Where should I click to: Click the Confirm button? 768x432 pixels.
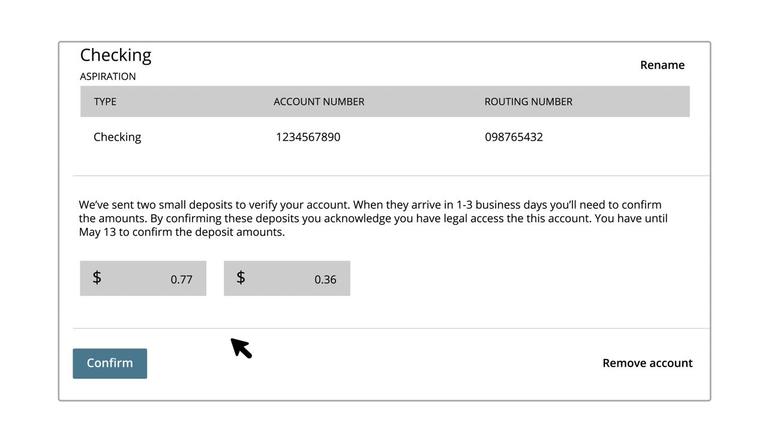click(x=110, y=363)
